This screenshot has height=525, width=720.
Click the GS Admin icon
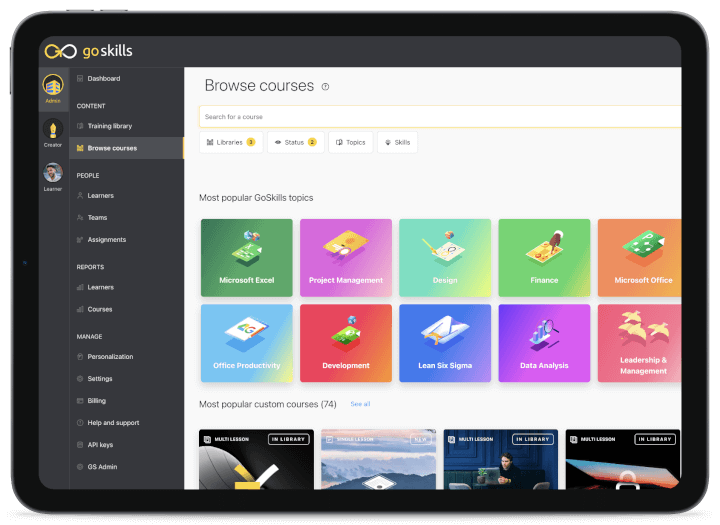[x=80, y=467]
